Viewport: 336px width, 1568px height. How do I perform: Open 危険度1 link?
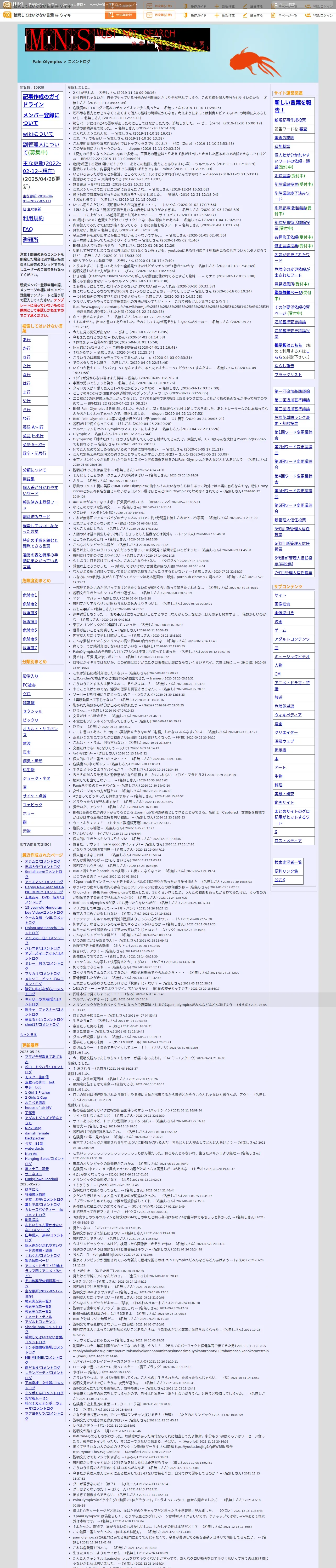click(x=30, y=595)
